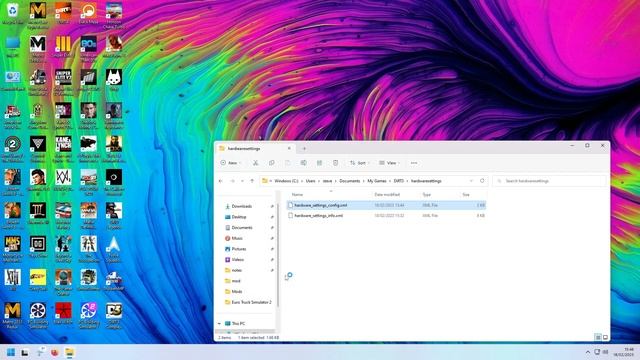Open the Windows Start button
Image resolution: width=640 pixels, height=360 pixels.
point(11,352)
